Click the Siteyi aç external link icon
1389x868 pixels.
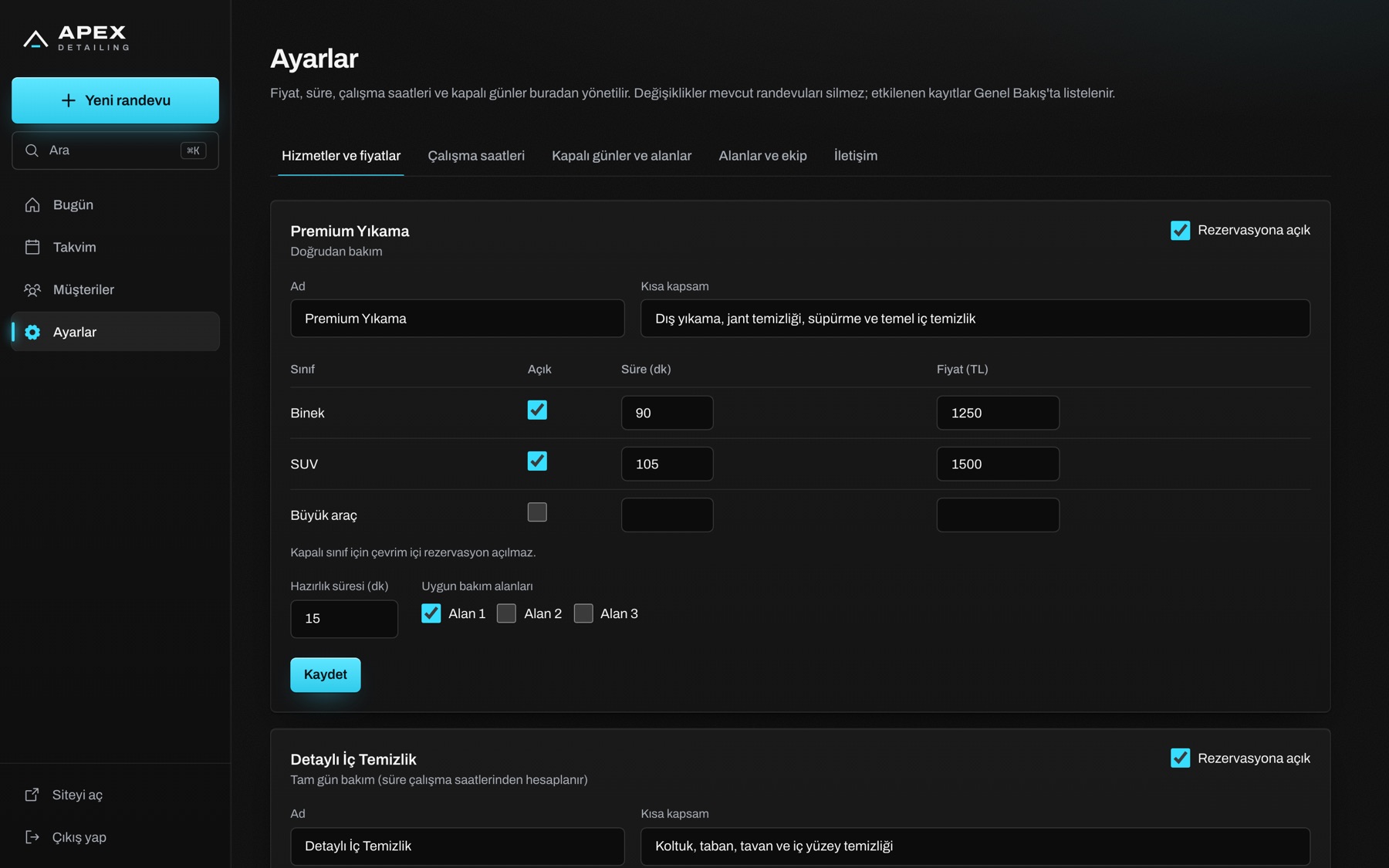click(32, 795)
